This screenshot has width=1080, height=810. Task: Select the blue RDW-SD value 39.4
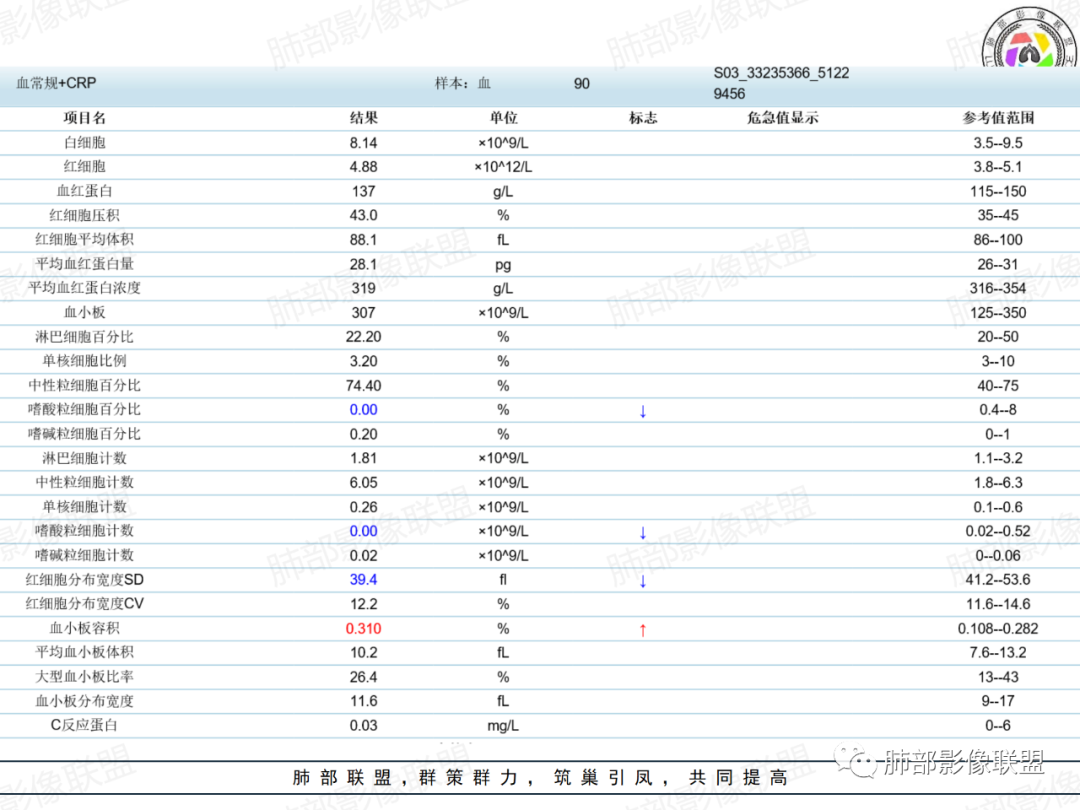click(x=364, y=580)
